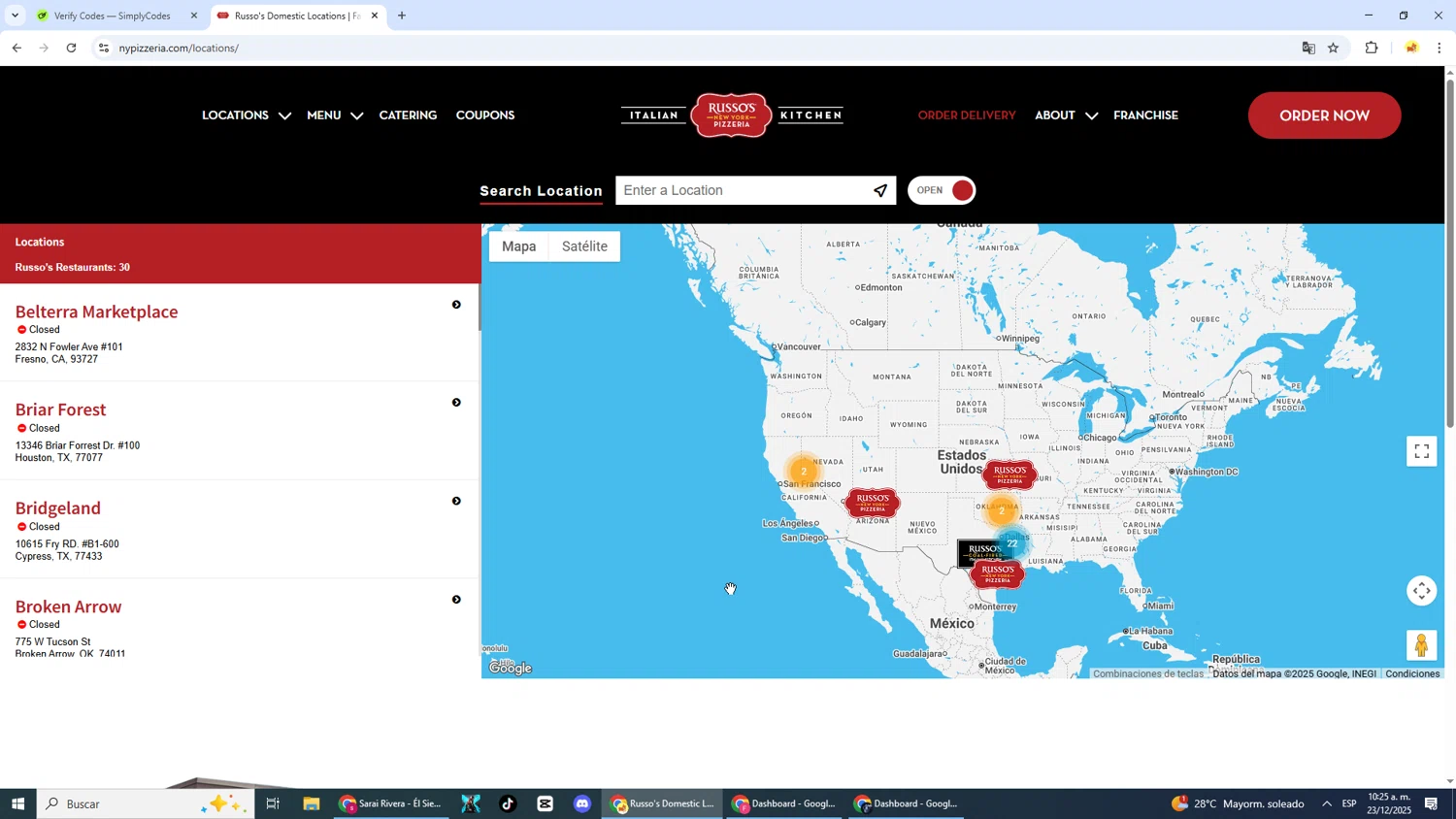Click the cluster marker 2 in Oklahoma
Screen dimensions: 1456x819
(x=1001, y=510)
